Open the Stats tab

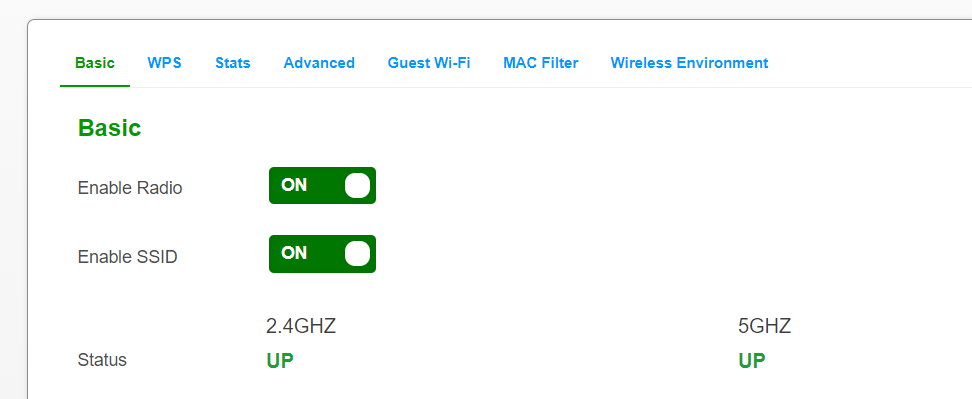[x=232, y=63]
